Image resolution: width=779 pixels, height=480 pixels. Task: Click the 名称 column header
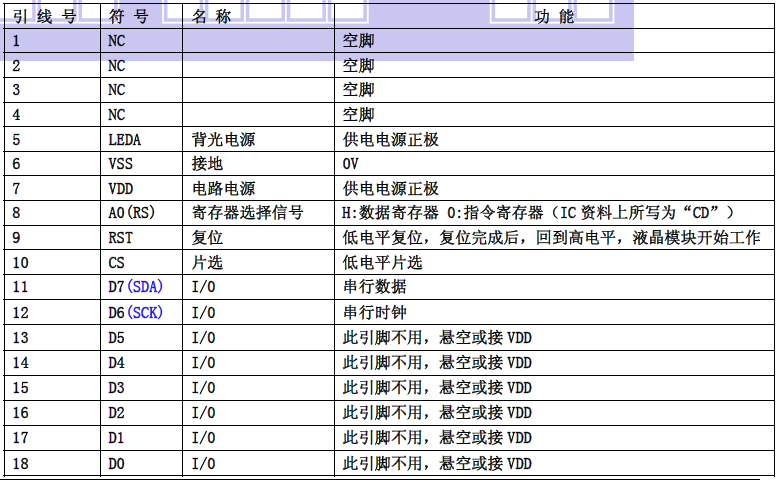(211, 17)
